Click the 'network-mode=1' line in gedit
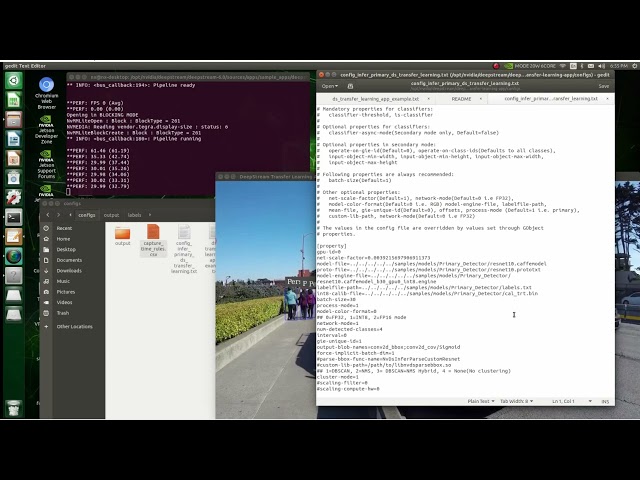Viewport: 640px width, 480px height. [x=338, y=323]
